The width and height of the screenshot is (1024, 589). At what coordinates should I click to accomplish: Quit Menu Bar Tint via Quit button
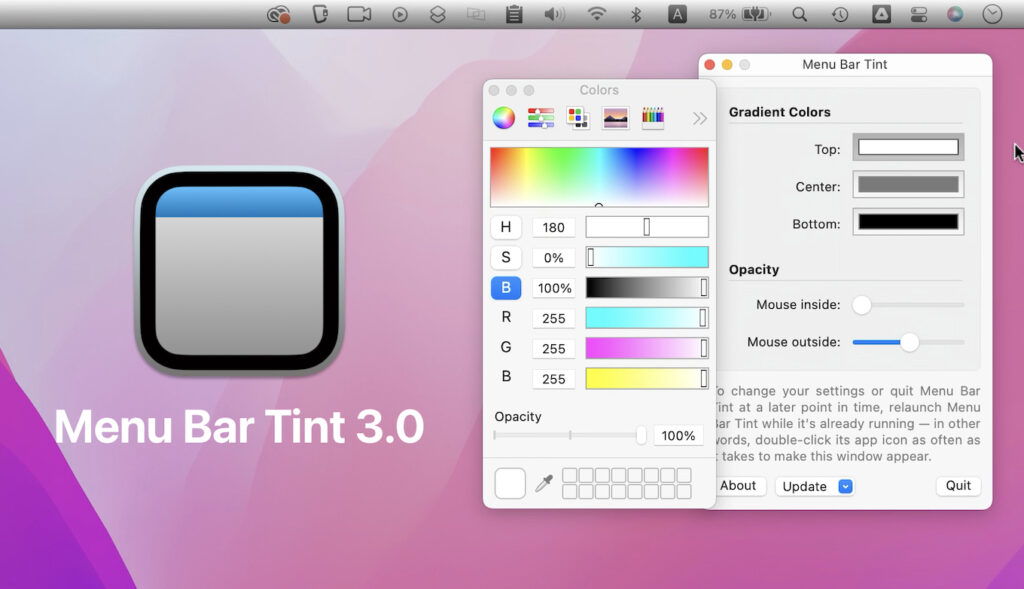coord(957,486)
